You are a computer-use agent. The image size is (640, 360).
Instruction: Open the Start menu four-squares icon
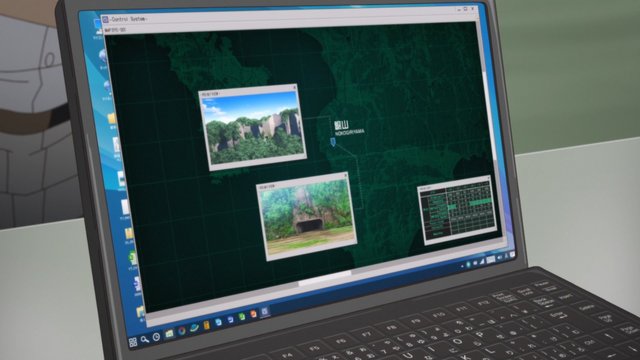(x=133, y=342)
